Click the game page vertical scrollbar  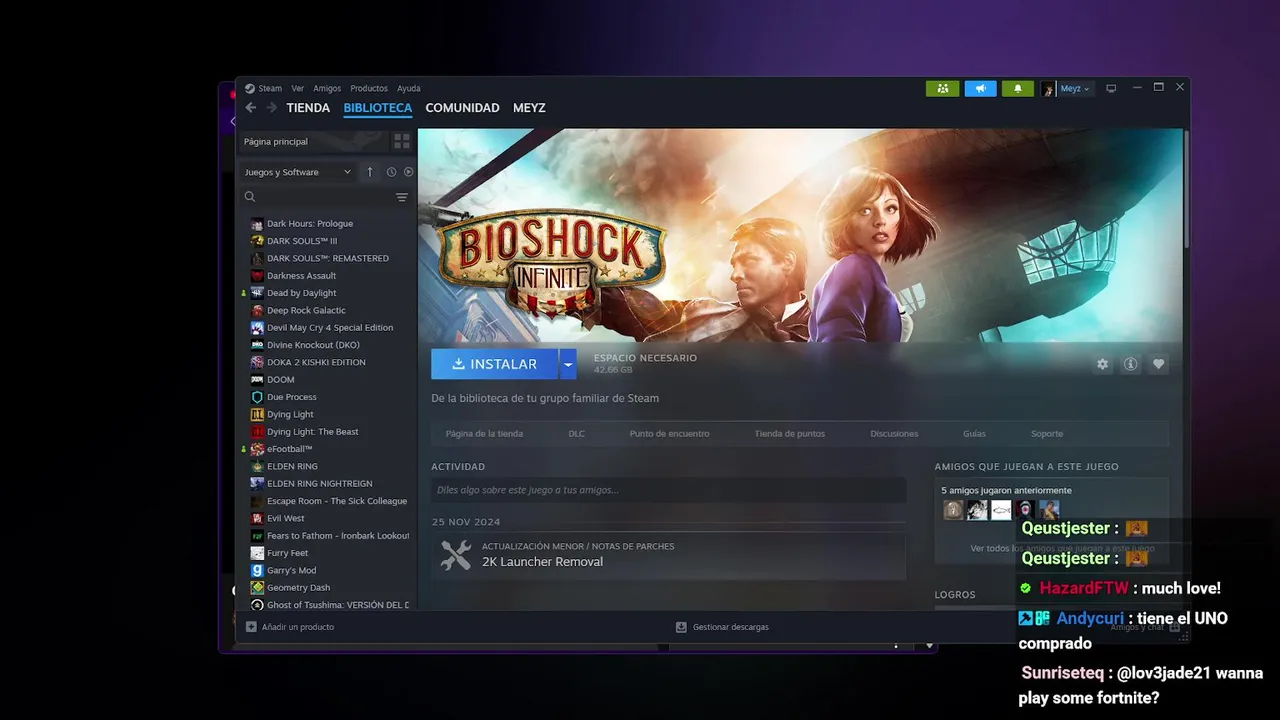point(1186,190)
